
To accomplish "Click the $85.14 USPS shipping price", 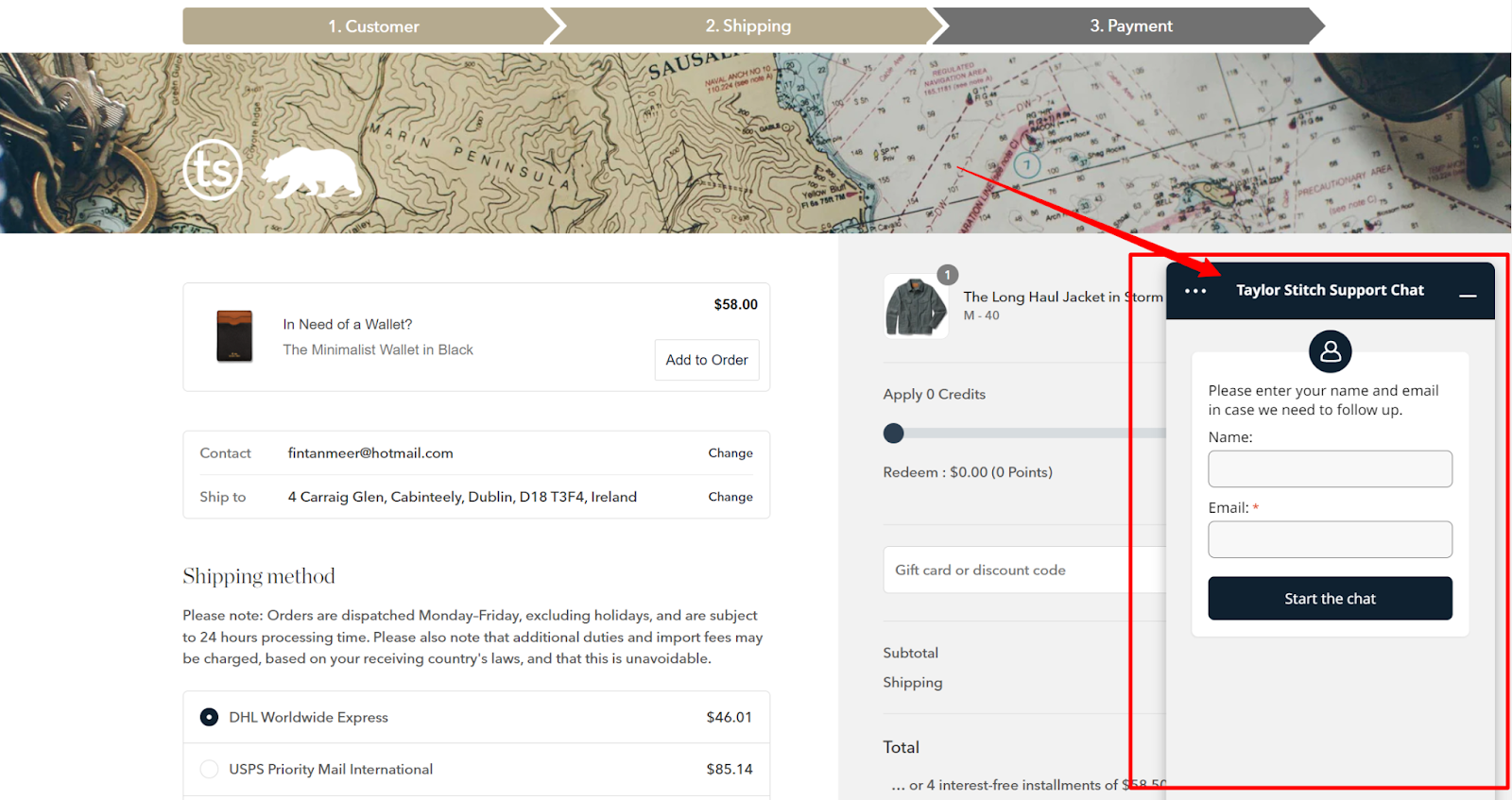I will (x=730, y=769).
